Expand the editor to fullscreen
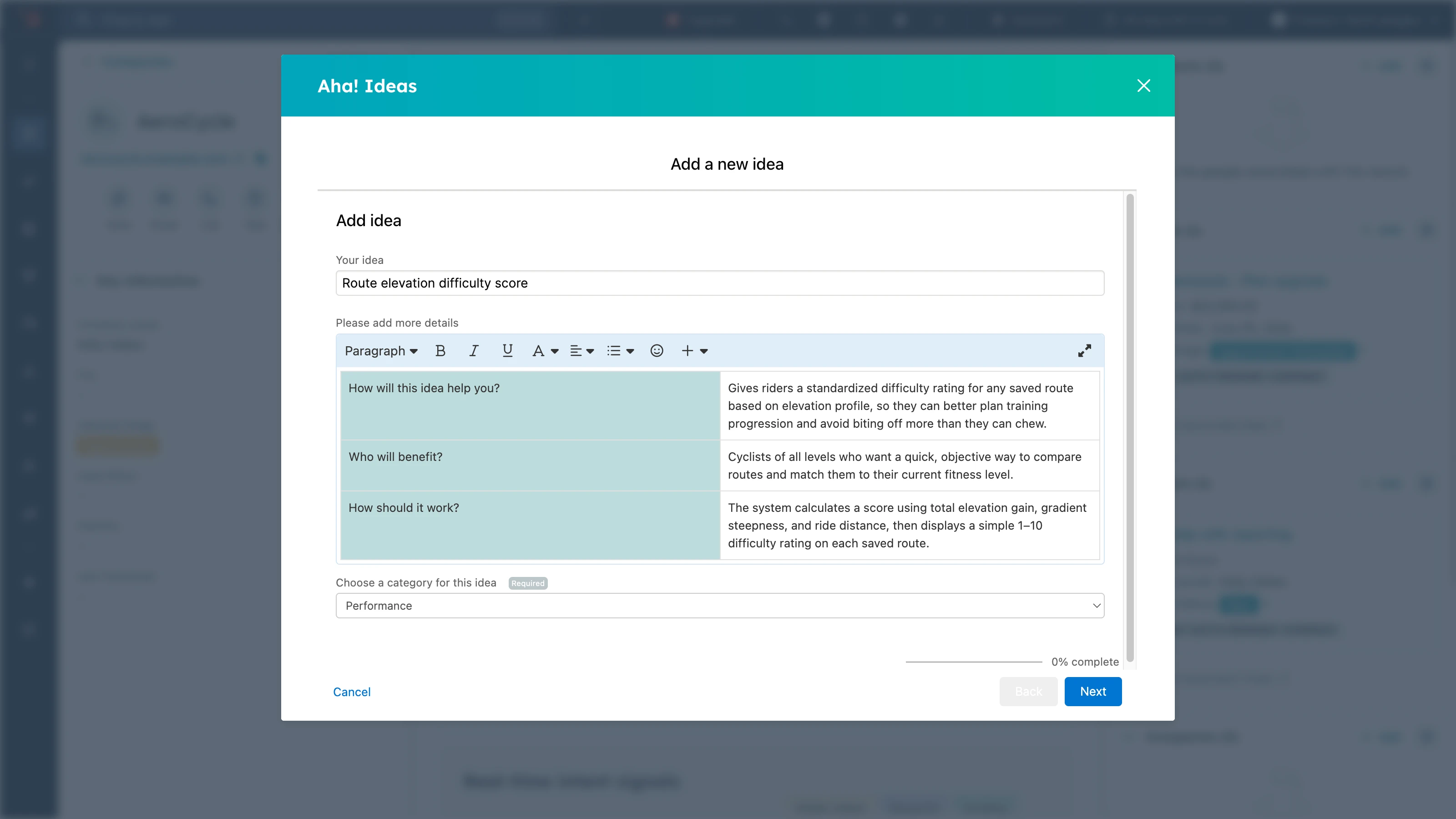The height and width of the screenshot is (819, 1456). [x=1084, y=351]
